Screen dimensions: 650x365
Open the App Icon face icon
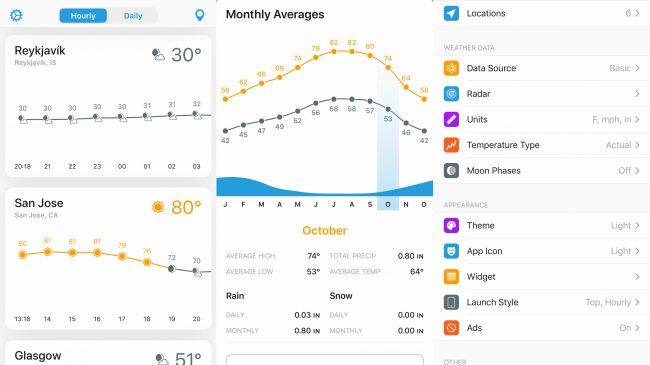(451, 251)
